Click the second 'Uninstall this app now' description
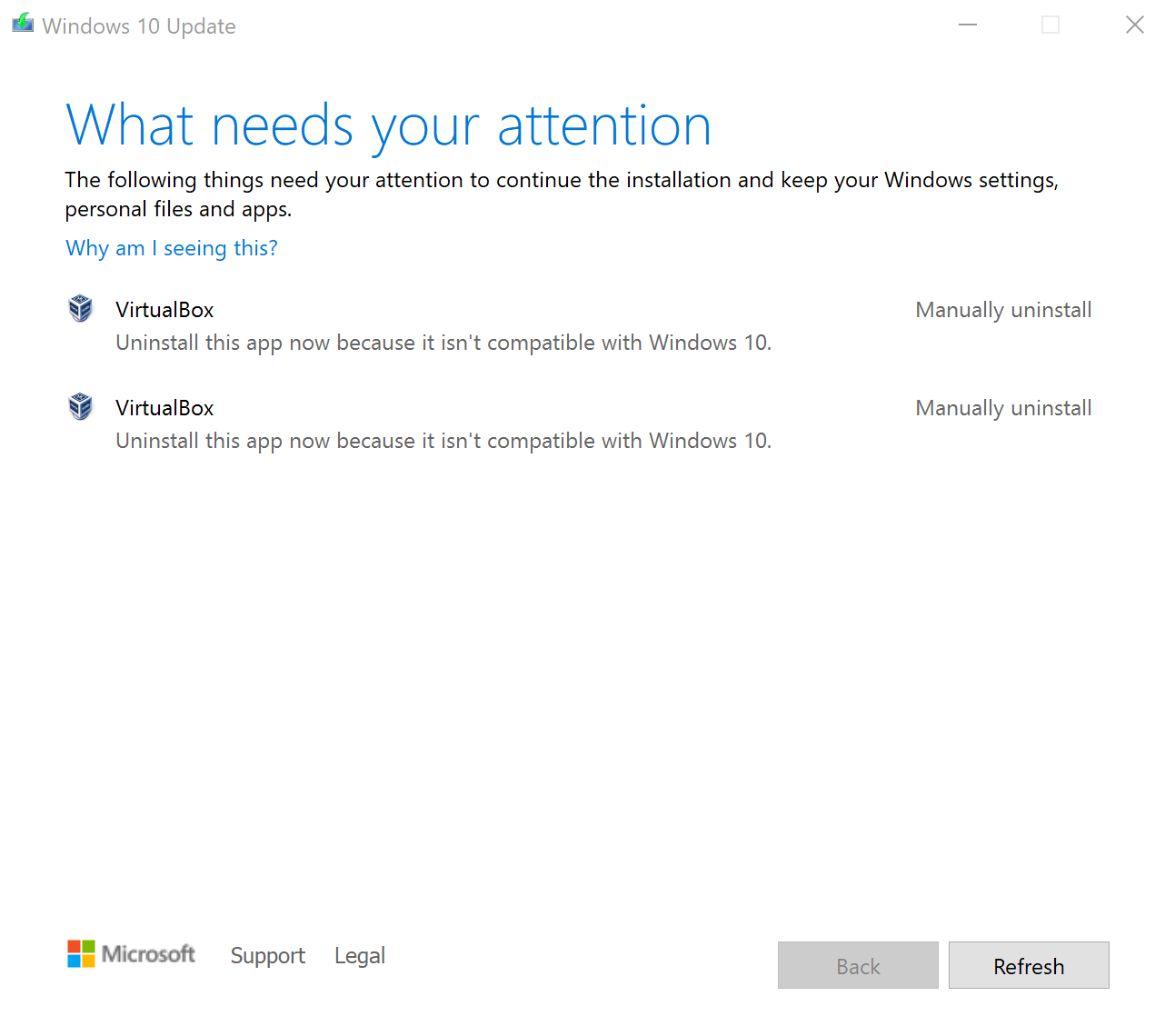This screenshot has width=1175, height=1036. click(x=443, y=441)
